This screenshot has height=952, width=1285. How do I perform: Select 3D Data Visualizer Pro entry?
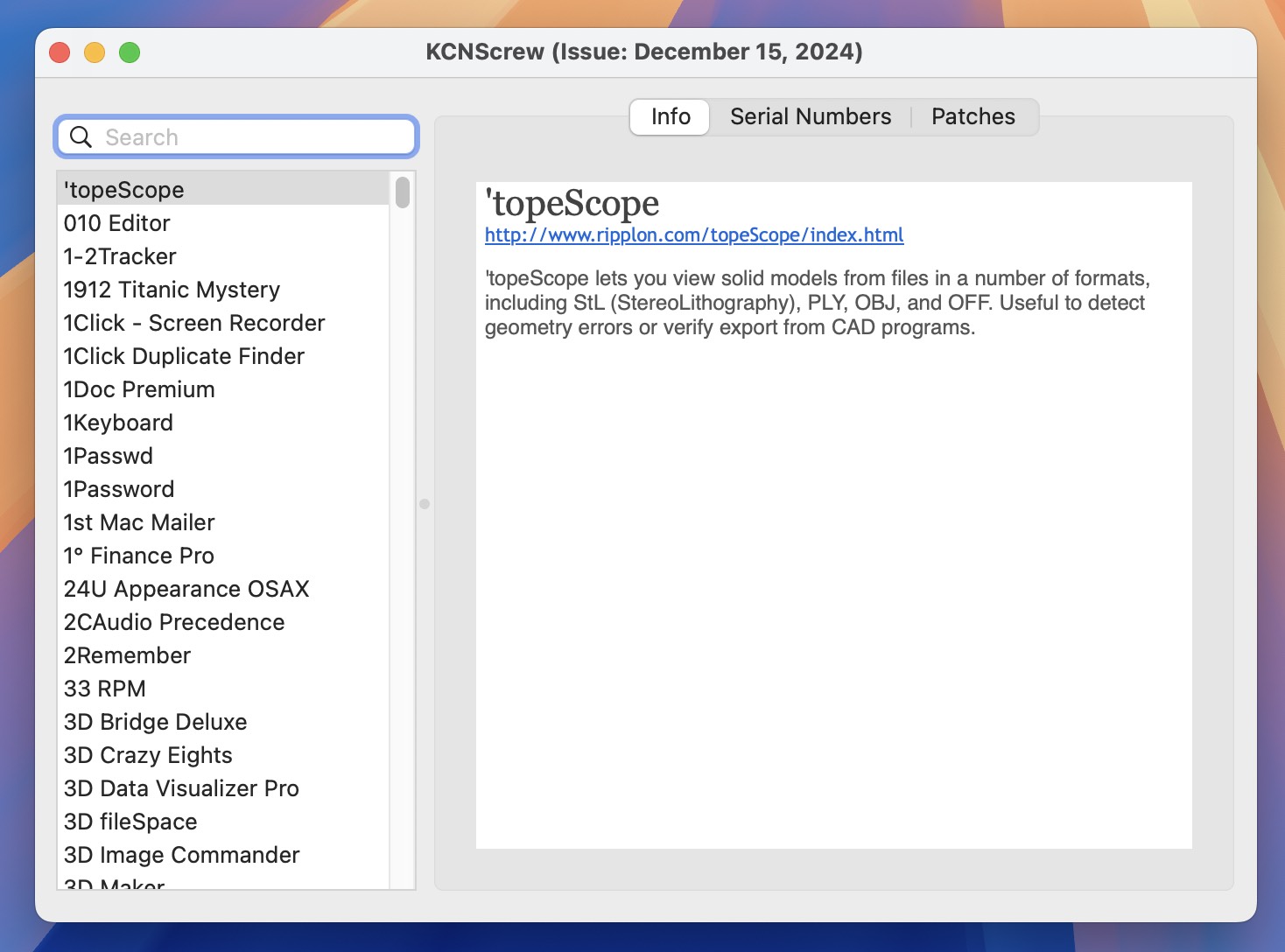[x=223, y=788]
